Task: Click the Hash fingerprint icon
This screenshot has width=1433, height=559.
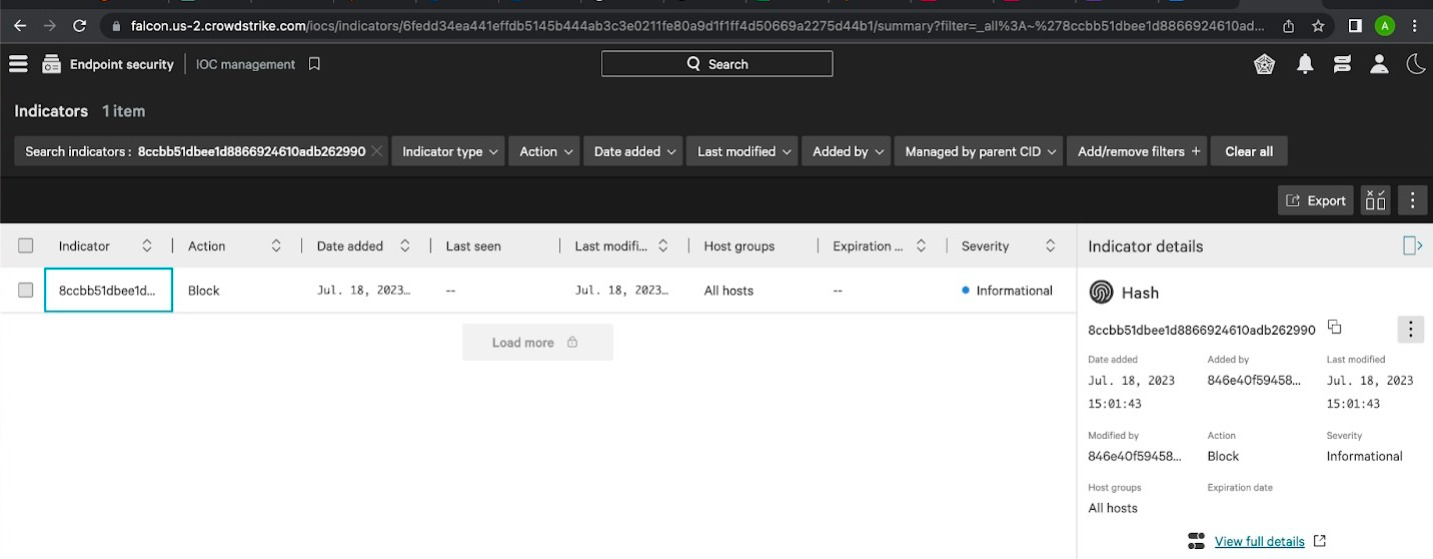Action: [1100, 292]
